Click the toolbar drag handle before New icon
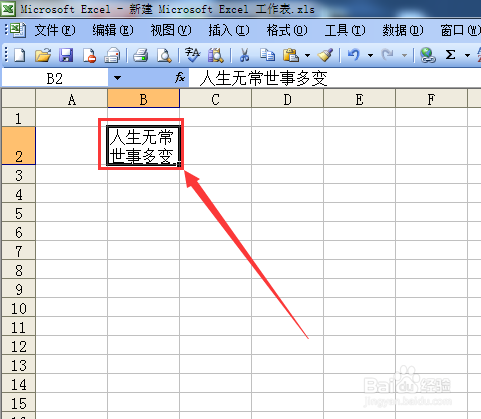The width and height of the screenshot is (481, 419). coord(6,55)
